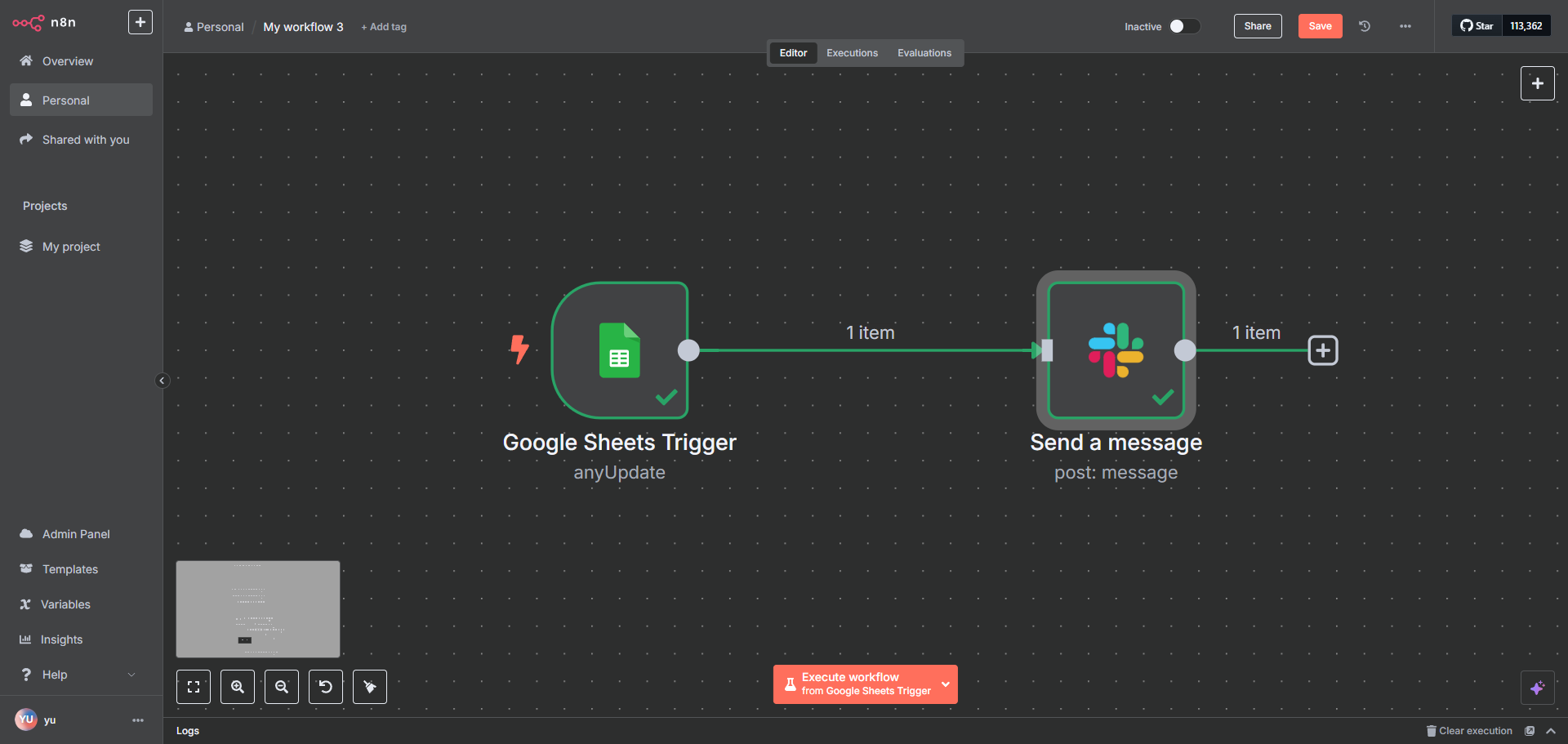Click Execute workflow from Google Sheets Trigger
Viewport: 1568px width, 744px height.
(854, 684)
